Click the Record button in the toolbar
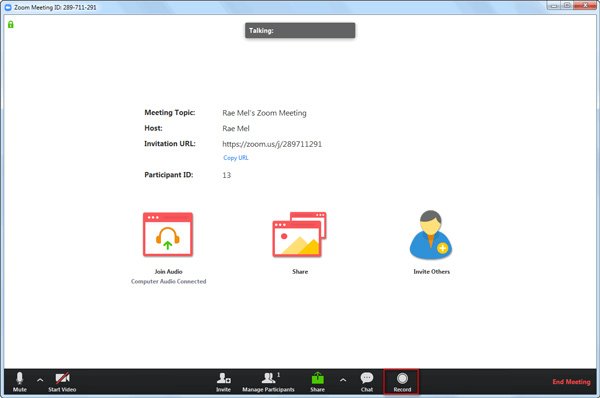 click(401, 382)
